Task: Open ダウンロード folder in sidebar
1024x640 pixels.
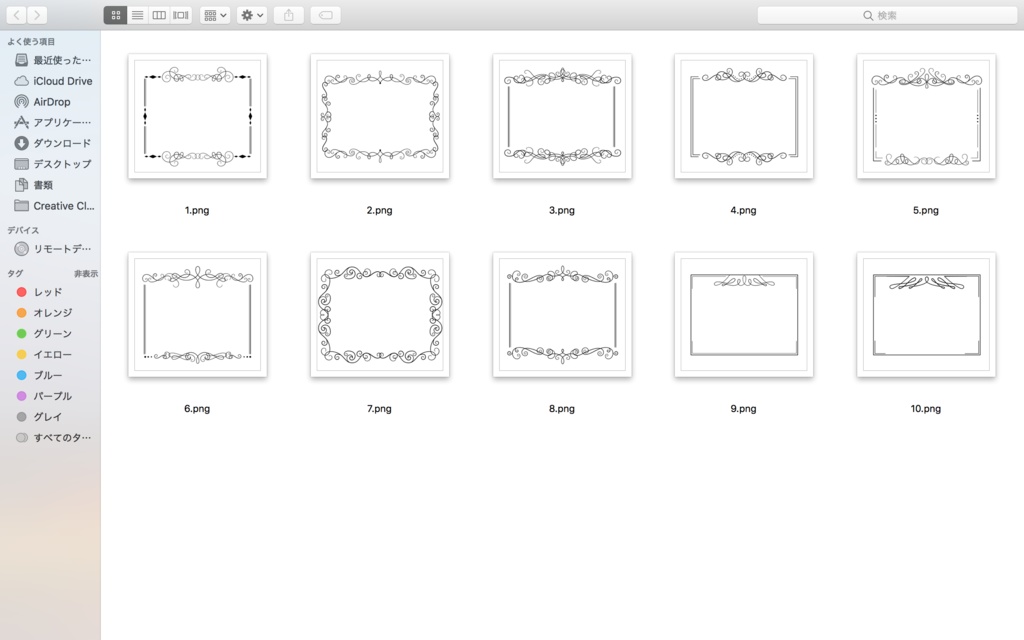Action: pyautogui.click(x=52, y=143)
